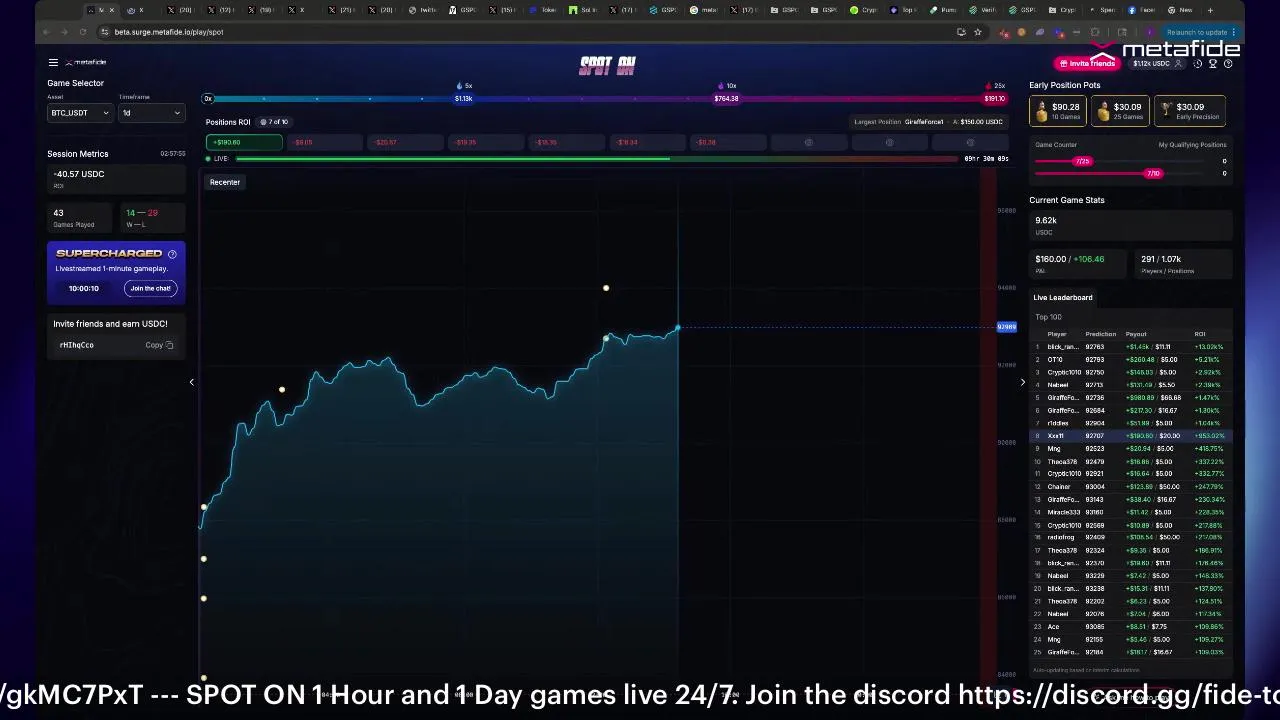This screenshot has width=1280, height=720.
Task: Select leaderboard row for player Miracle333
Action: coord(1130,512)
